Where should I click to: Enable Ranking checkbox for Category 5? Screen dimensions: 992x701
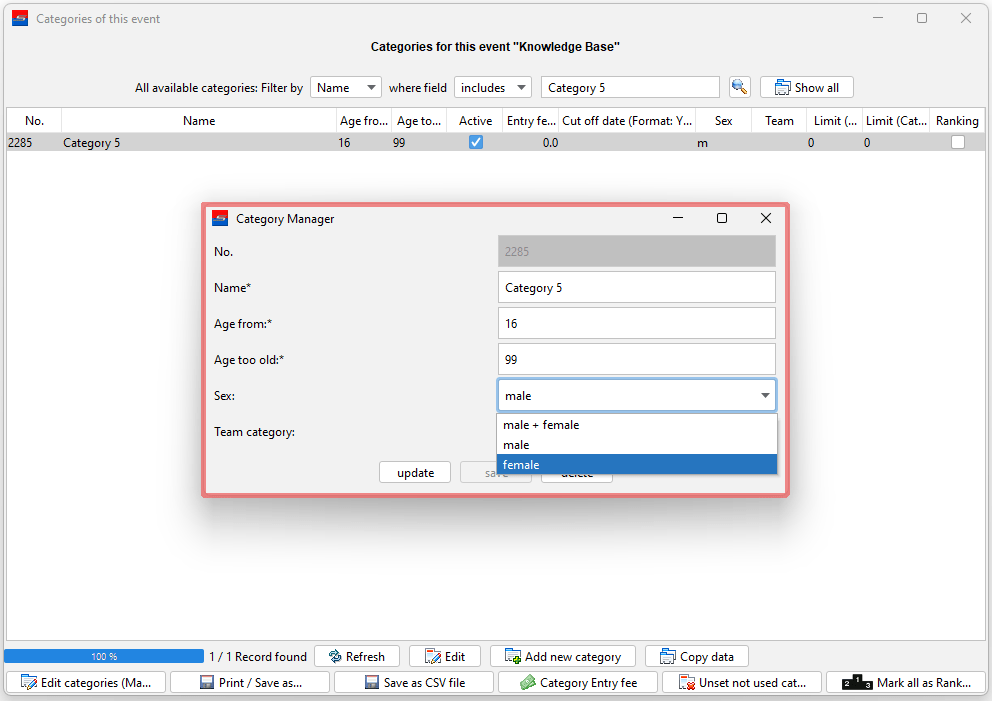point(957,143)
